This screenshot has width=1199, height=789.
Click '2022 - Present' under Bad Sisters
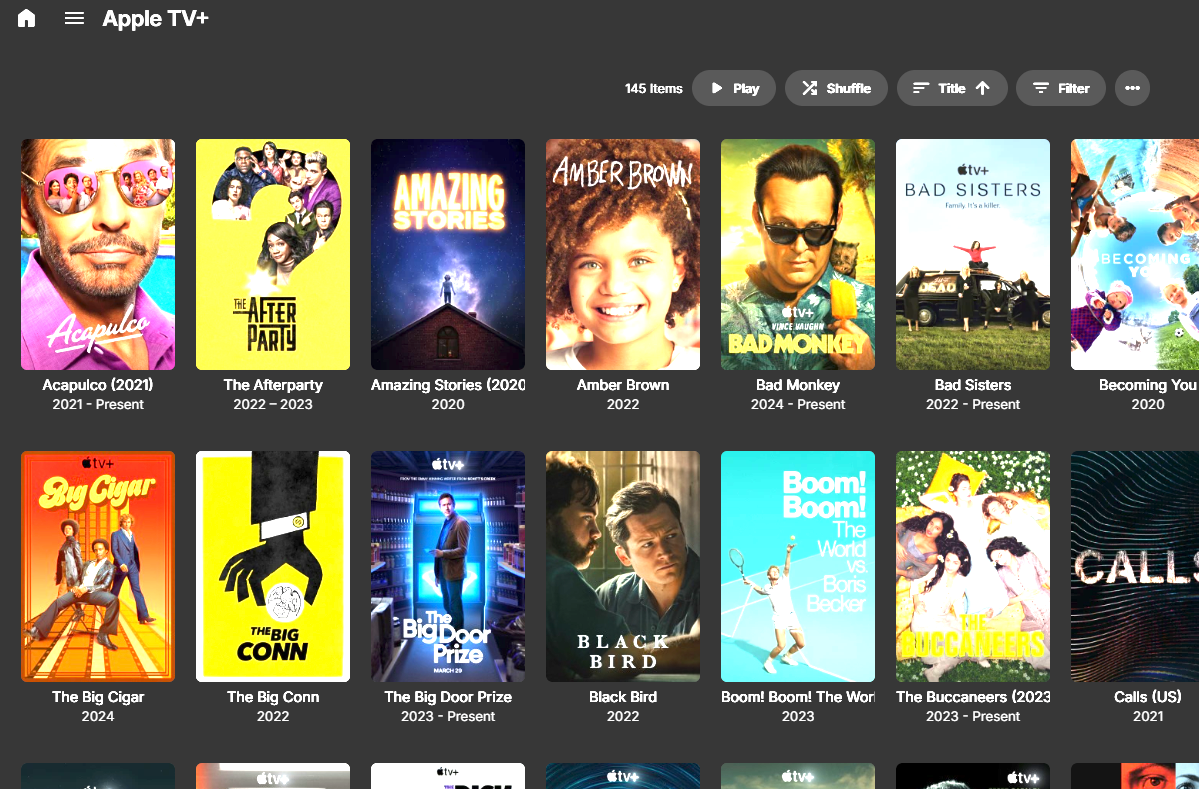[973, 404]
